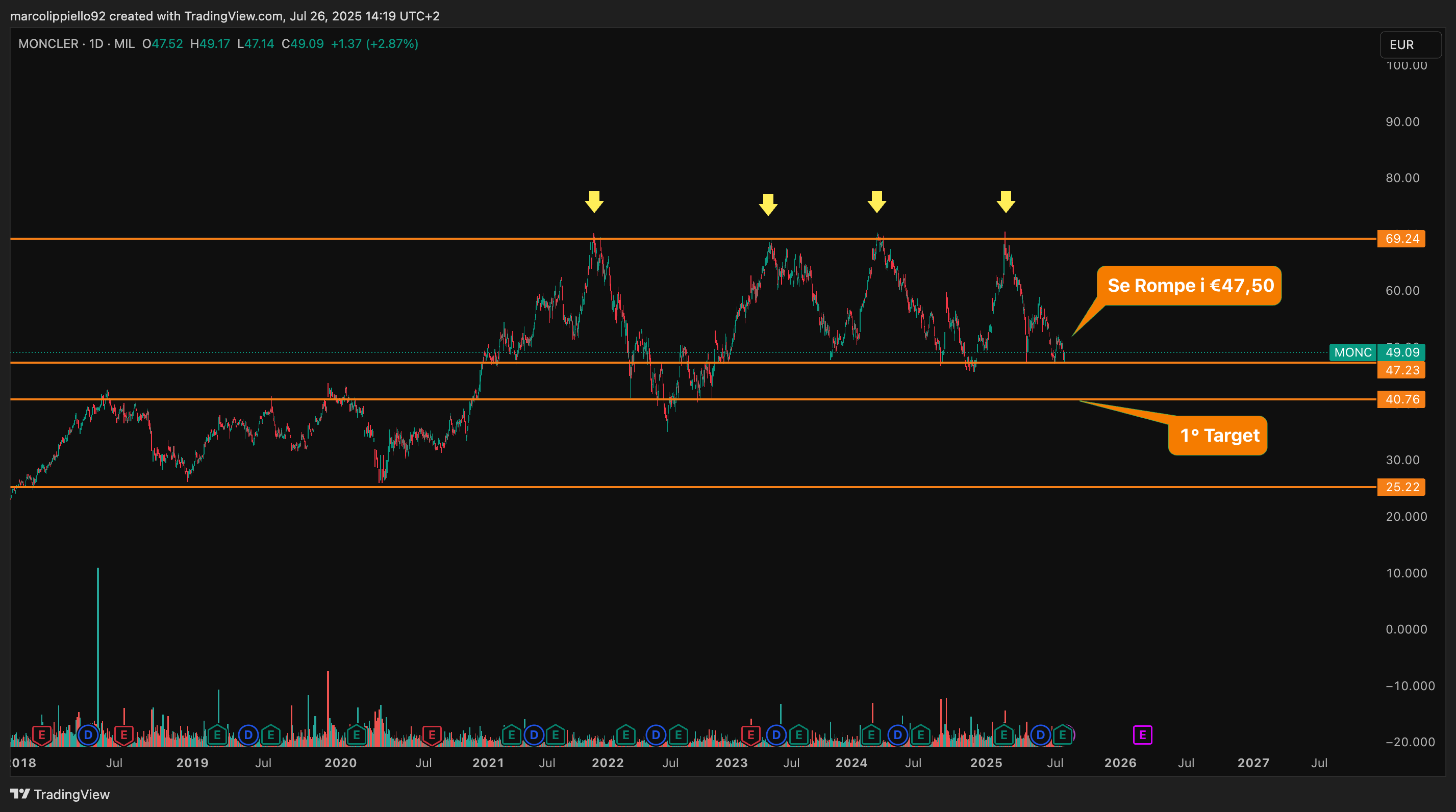Click the red E marker after Jul 2020
The width and height of the screenshot is (1456, 812).
[x=432, y=734]
